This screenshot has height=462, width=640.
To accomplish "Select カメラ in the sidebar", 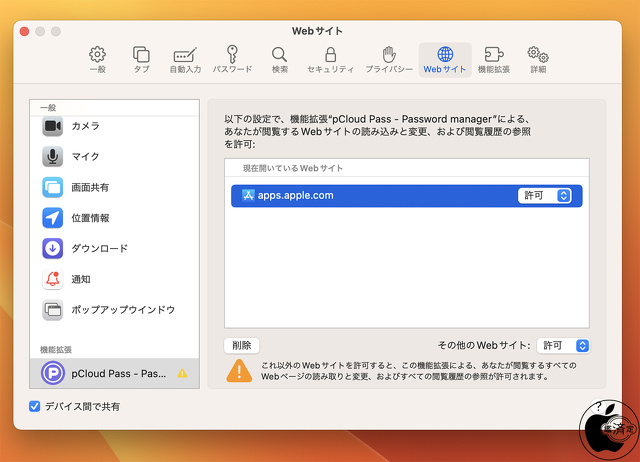I will (x=114, y=126).
